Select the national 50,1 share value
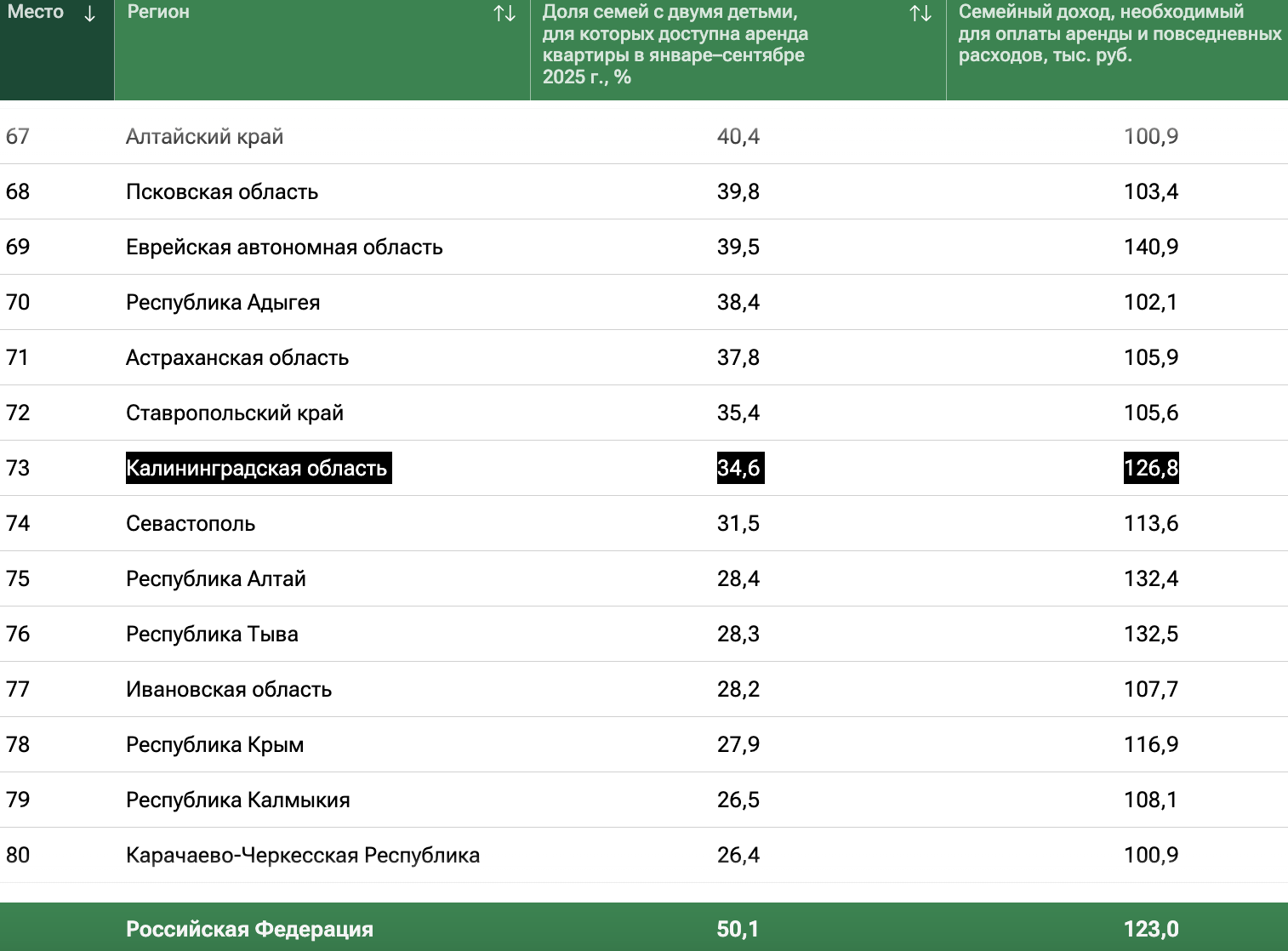This screenshot has width=1288, height=951. point(738,929)
